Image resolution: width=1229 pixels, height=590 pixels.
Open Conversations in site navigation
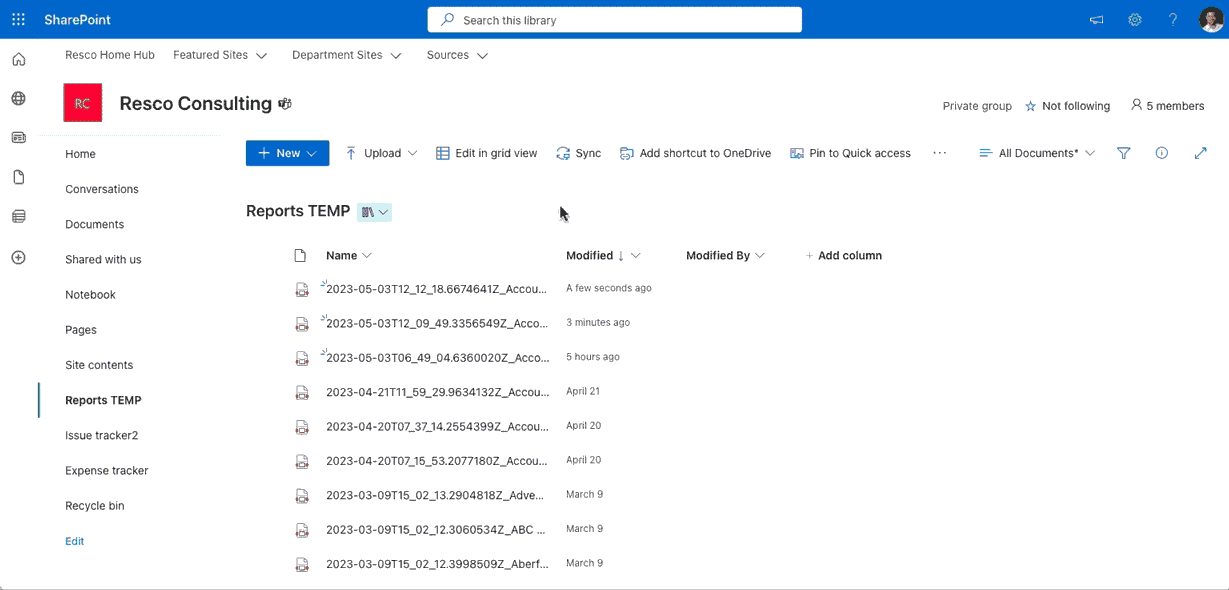click(102, 189)
